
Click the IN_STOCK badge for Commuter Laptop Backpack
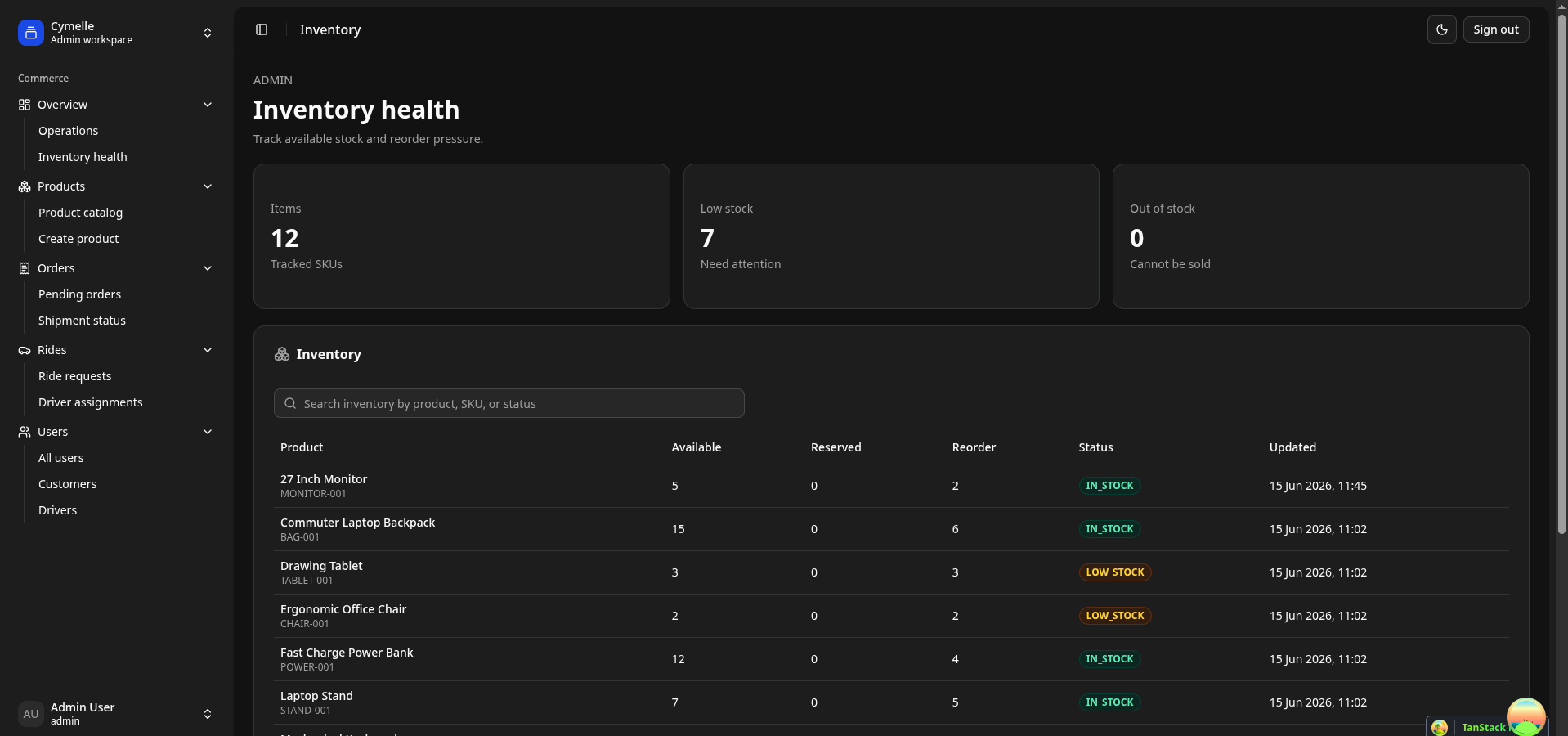(x=1109, y=529)
